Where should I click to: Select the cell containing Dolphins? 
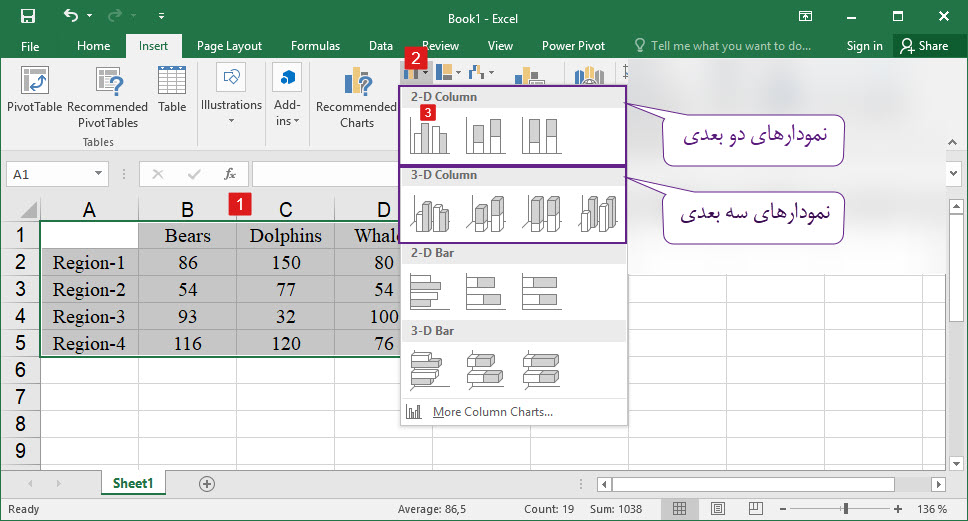[286, 235]
